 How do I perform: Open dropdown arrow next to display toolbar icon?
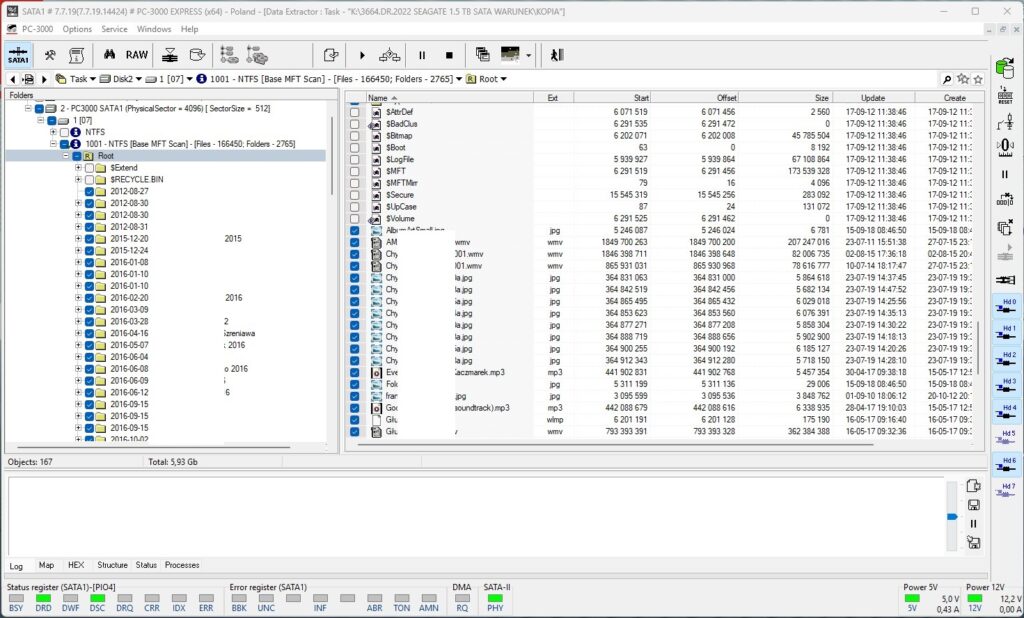click(x=528, y=56)
